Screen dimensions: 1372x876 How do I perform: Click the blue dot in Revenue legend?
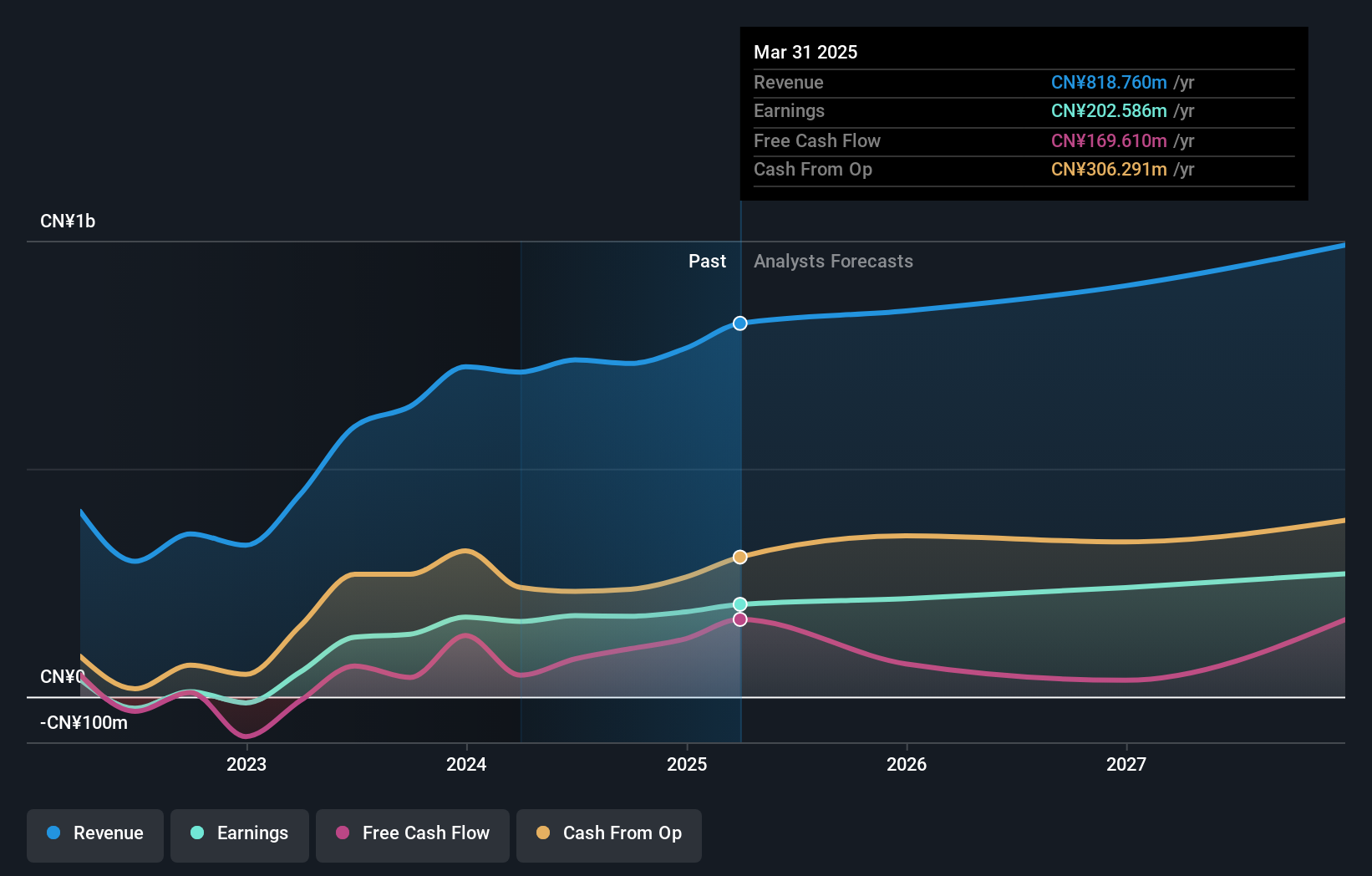coord(53,833)
